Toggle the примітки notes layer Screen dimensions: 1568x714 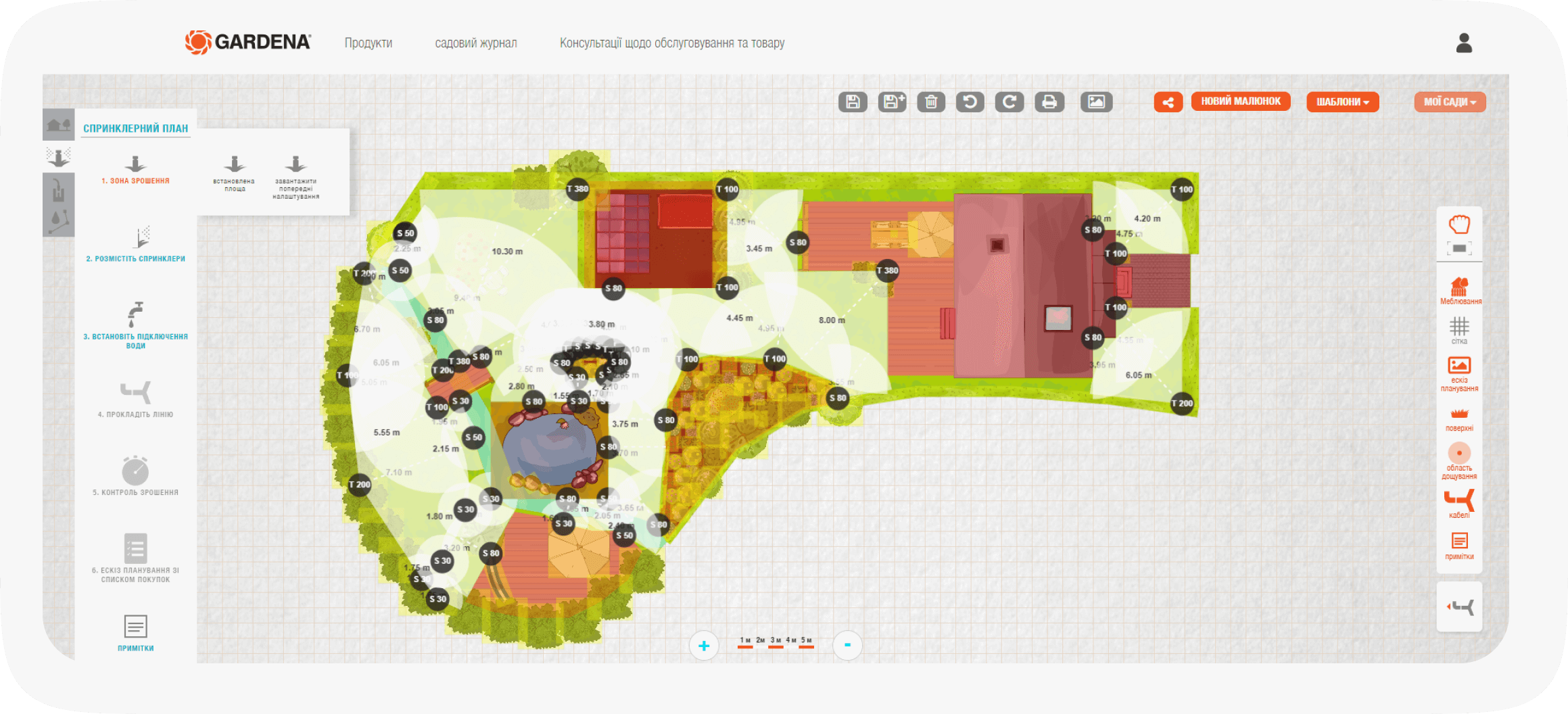[1459, 546]
